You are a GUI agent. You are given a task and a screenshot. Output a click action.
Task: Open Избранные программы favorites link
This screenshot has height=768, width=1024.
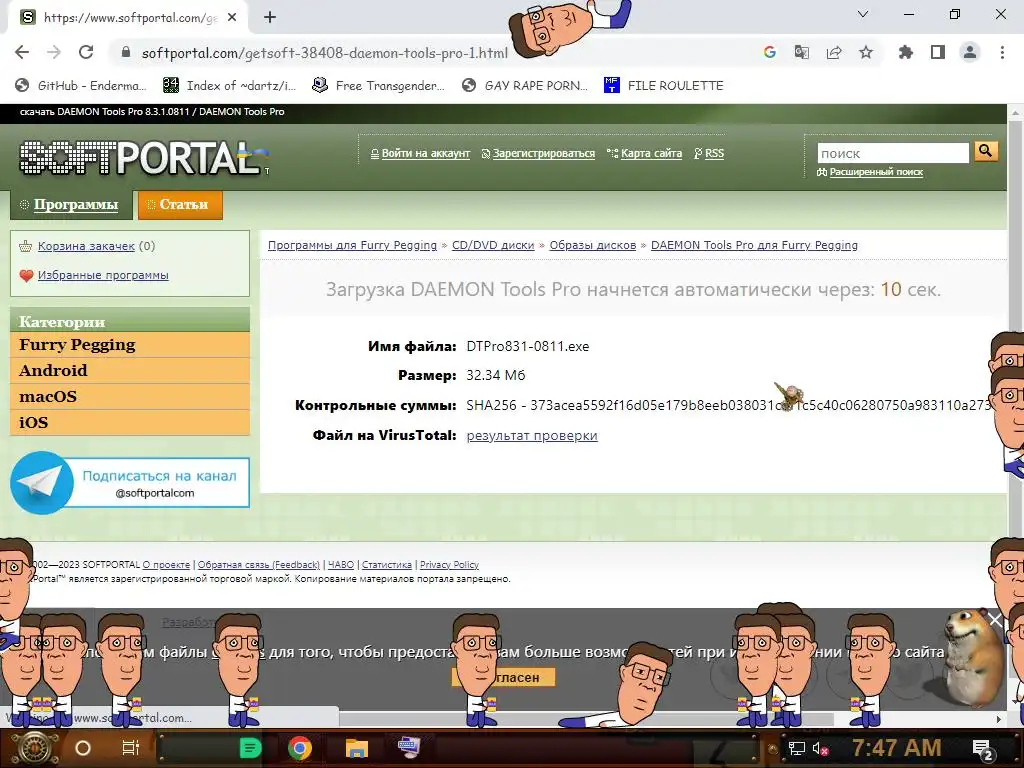103,276
